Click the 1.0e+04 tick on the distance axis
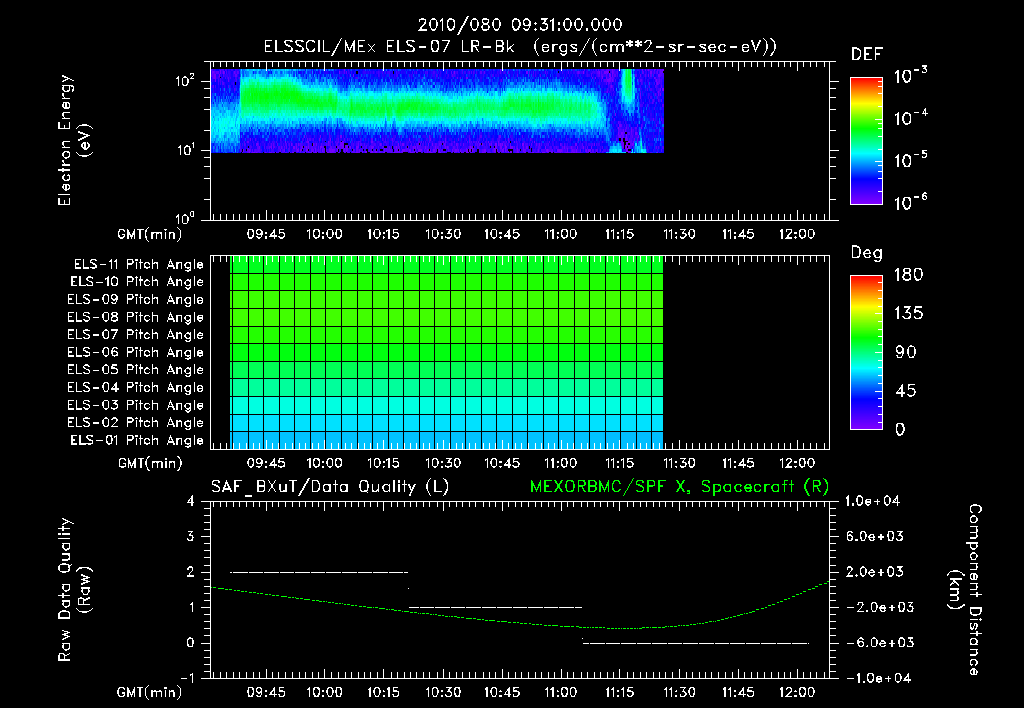1024x708 pixels. point(872,501)
